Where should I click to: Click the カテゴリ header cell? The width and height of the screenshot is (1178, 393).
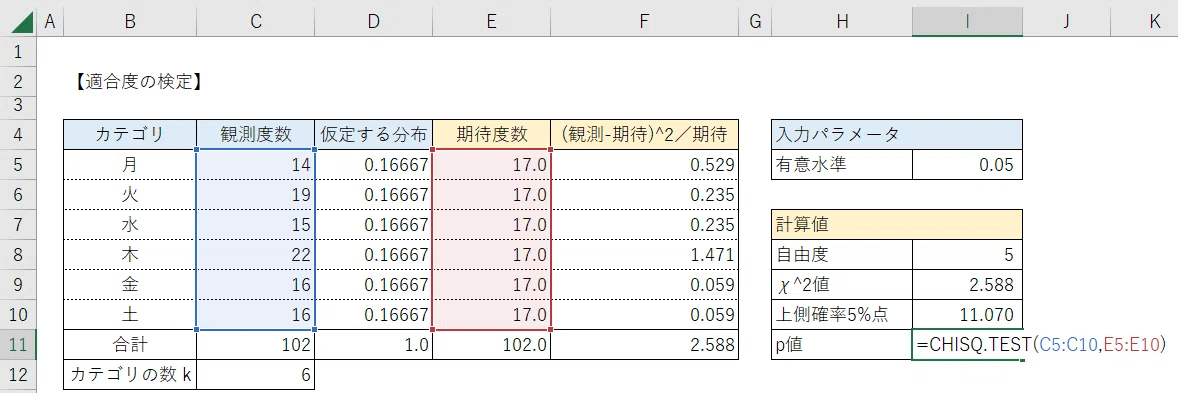point(130,135)
